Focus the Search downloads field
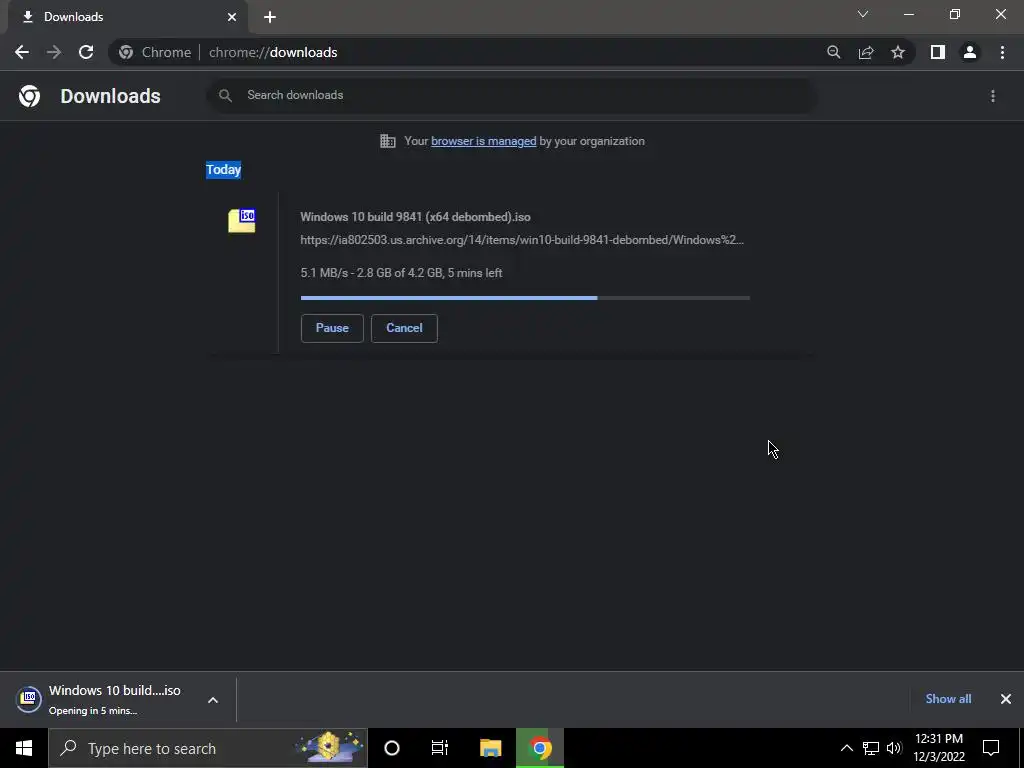The height and width of the screenshot is (768, 1024). (x=512, y=95)
